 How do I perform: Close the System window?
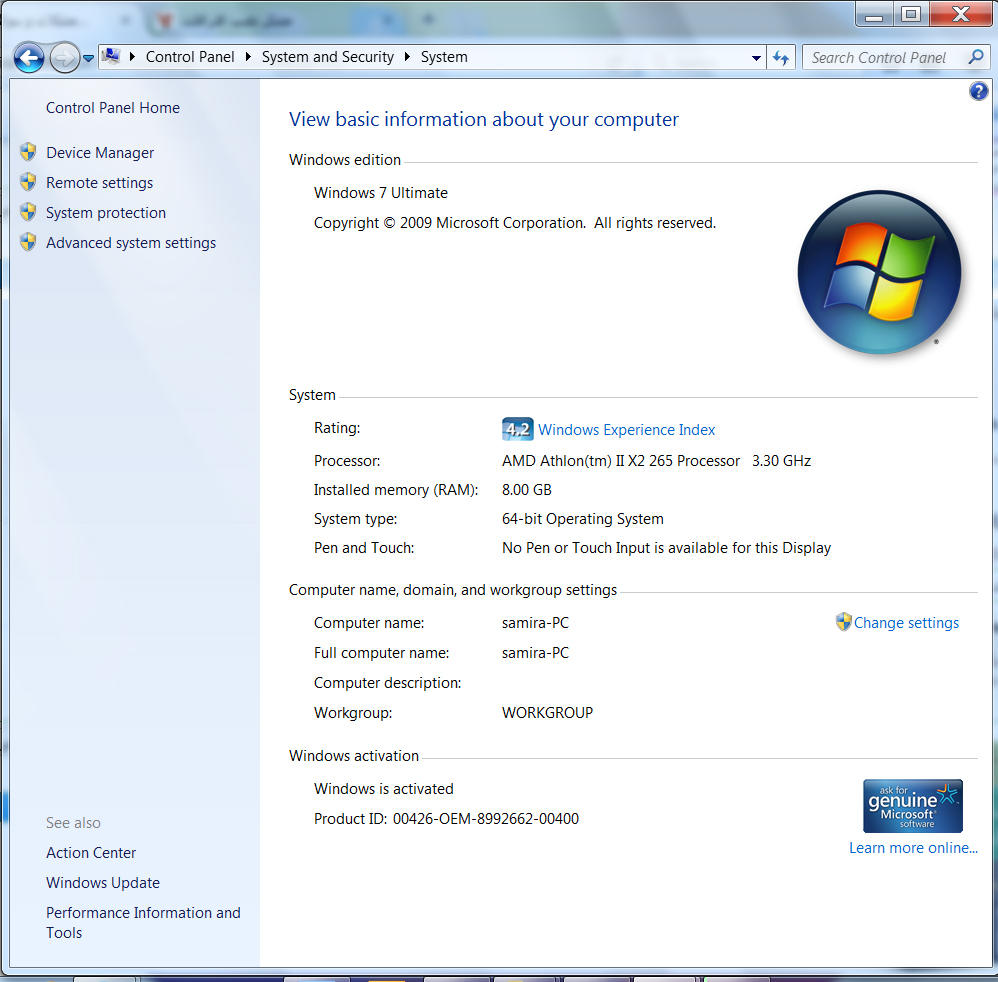(960, 14)
